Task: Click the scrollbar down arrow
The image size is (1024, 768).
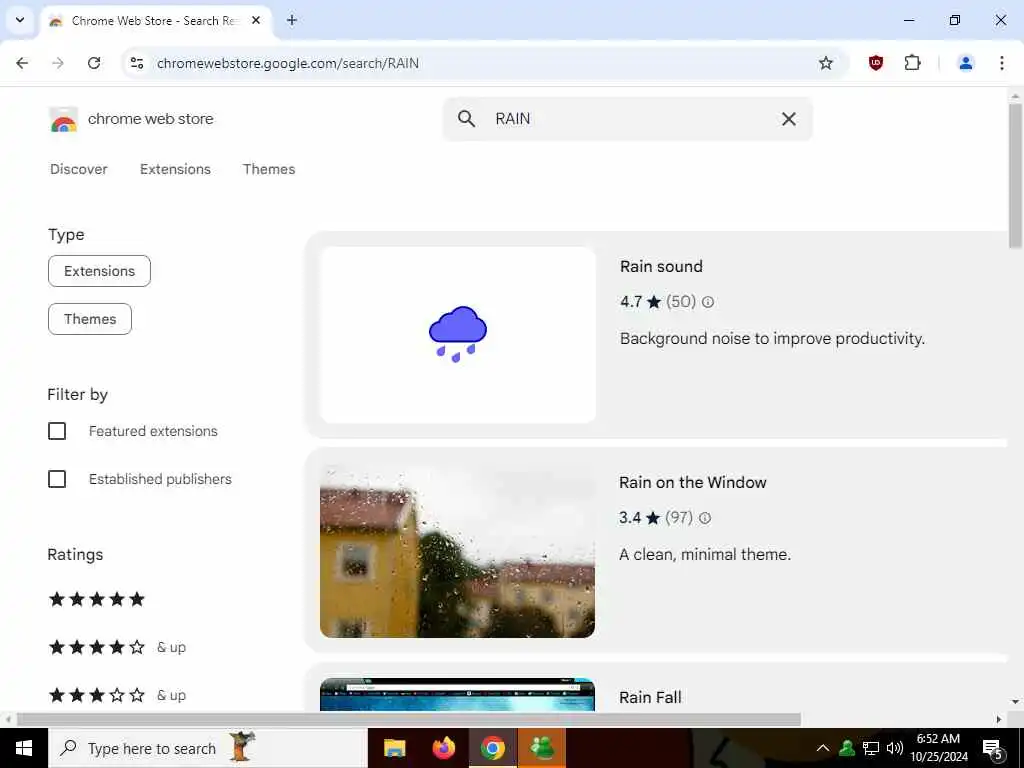Action: click(1015, 702)
